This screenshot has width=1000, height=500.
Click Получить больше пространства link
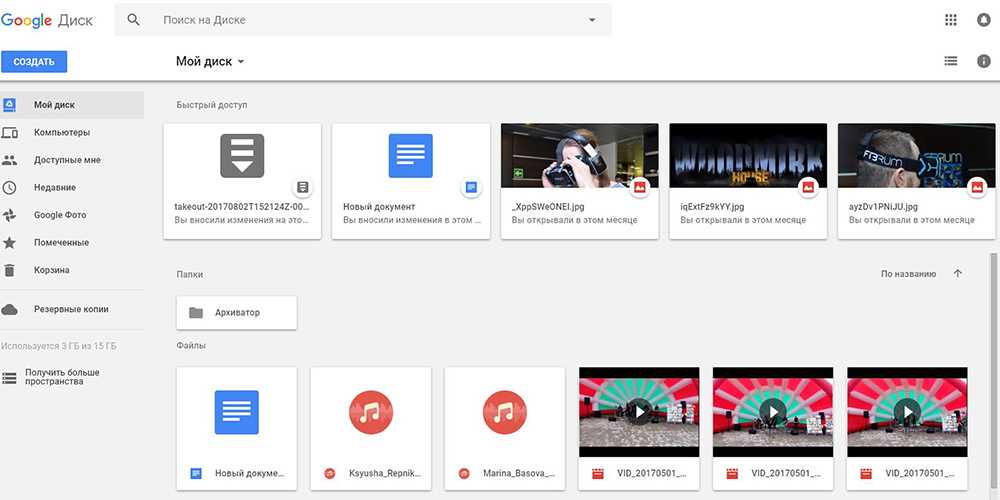tap(60, 378)
